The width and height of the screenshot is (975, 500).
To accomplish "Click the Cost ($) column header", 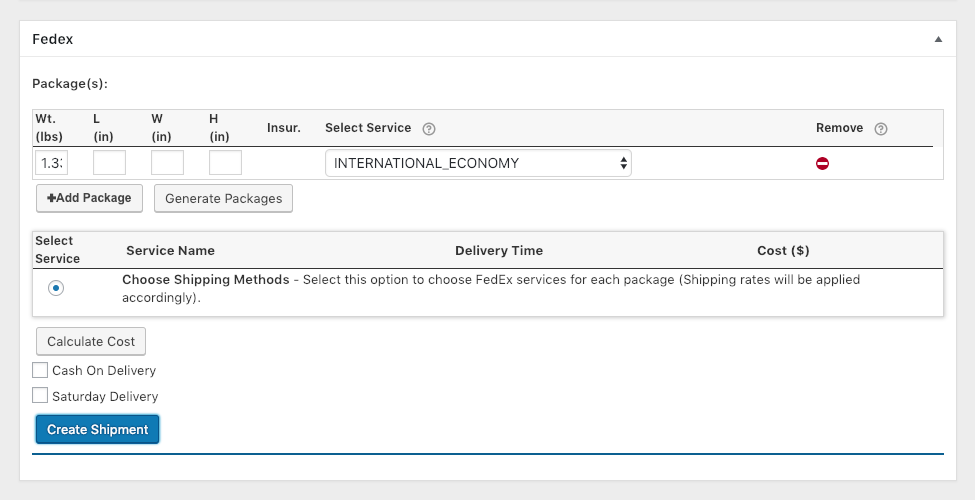I will coord(783,251).
